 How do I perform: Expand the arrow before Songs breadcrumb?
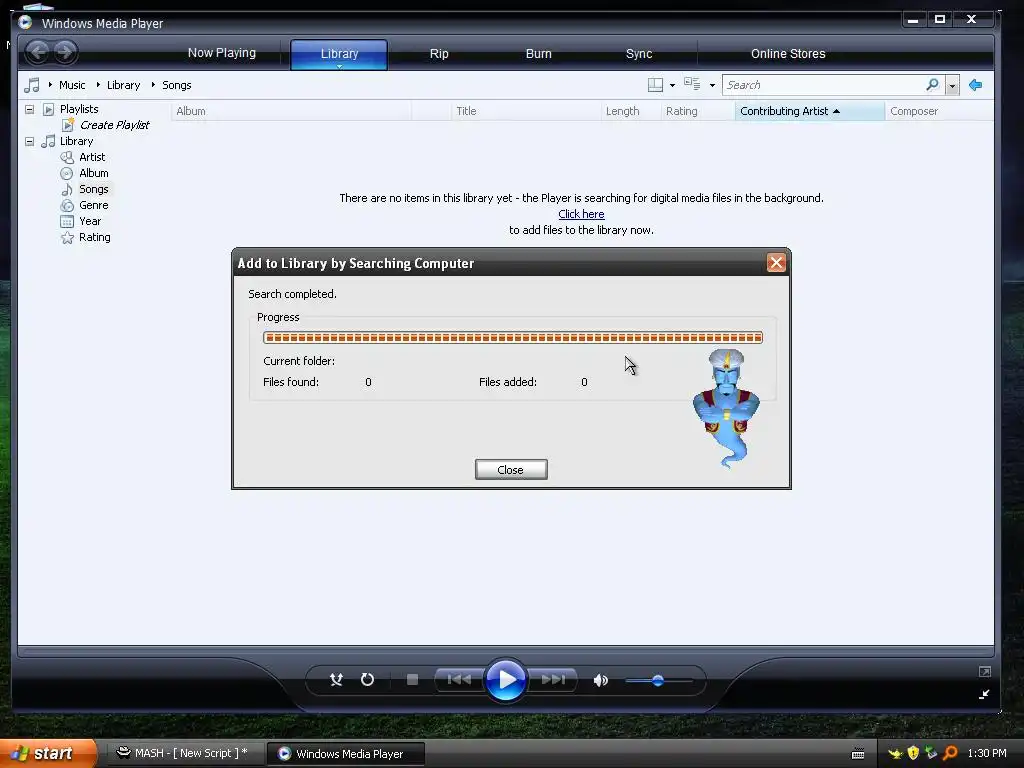153,85
